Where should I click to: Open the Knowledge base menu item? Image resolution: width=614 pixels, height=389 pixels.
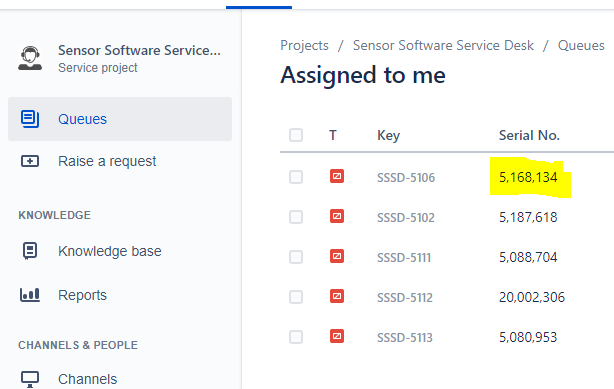click(x=110, y=251)
